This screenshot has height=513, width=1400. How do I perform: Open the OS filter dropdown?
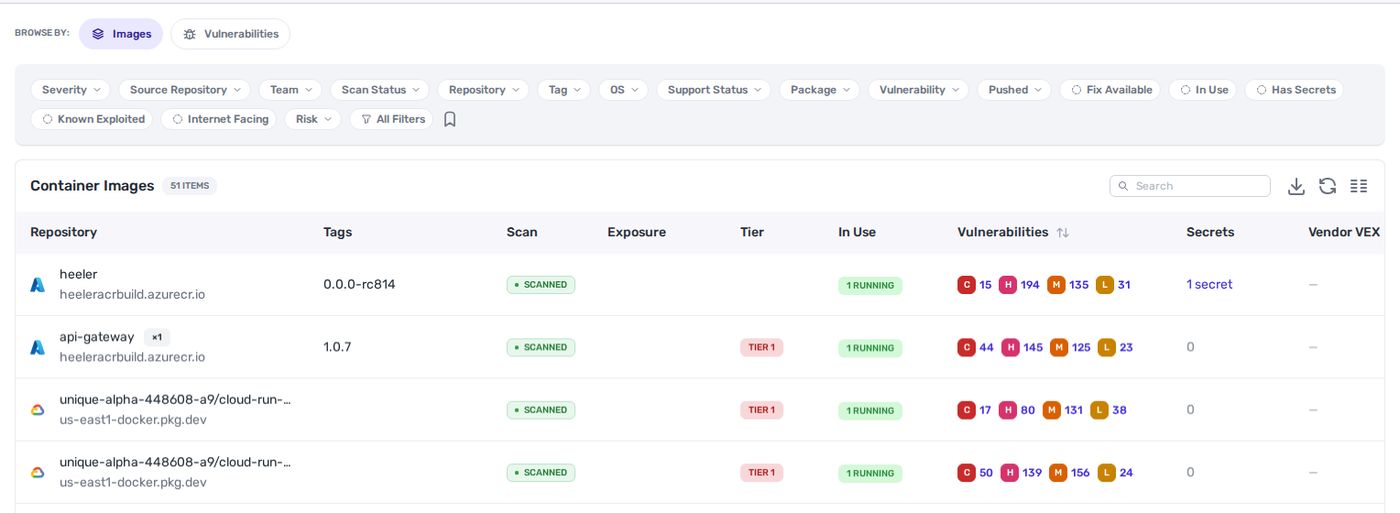(x=623, y=90)
